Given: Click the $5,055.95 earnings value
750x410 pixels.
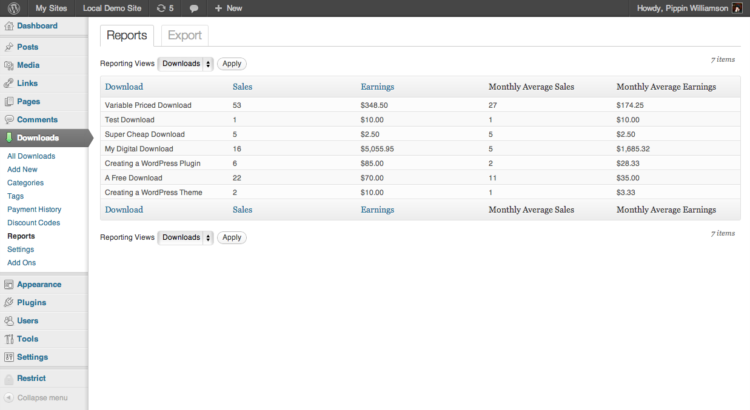Looking at the screenshot, I should [x=377, y=149].
